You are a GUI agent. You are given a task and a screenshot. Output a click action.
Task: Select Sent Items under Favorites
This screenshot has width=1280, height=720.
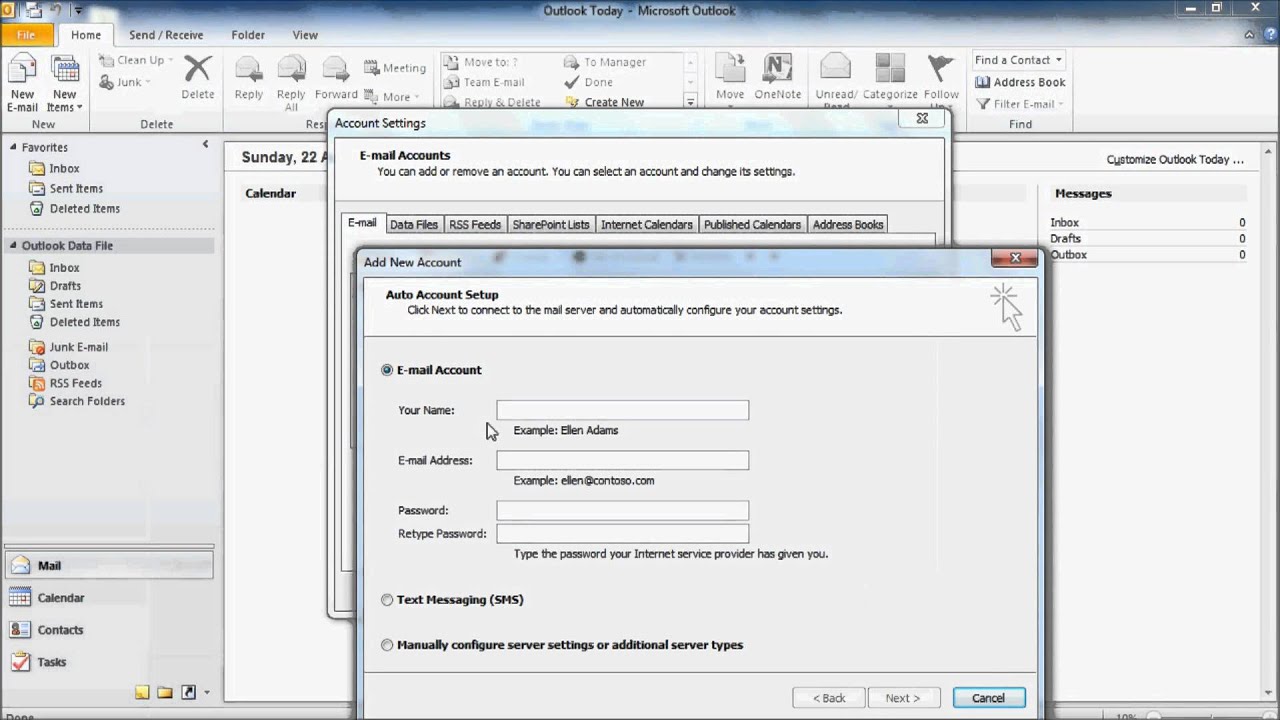76,188
